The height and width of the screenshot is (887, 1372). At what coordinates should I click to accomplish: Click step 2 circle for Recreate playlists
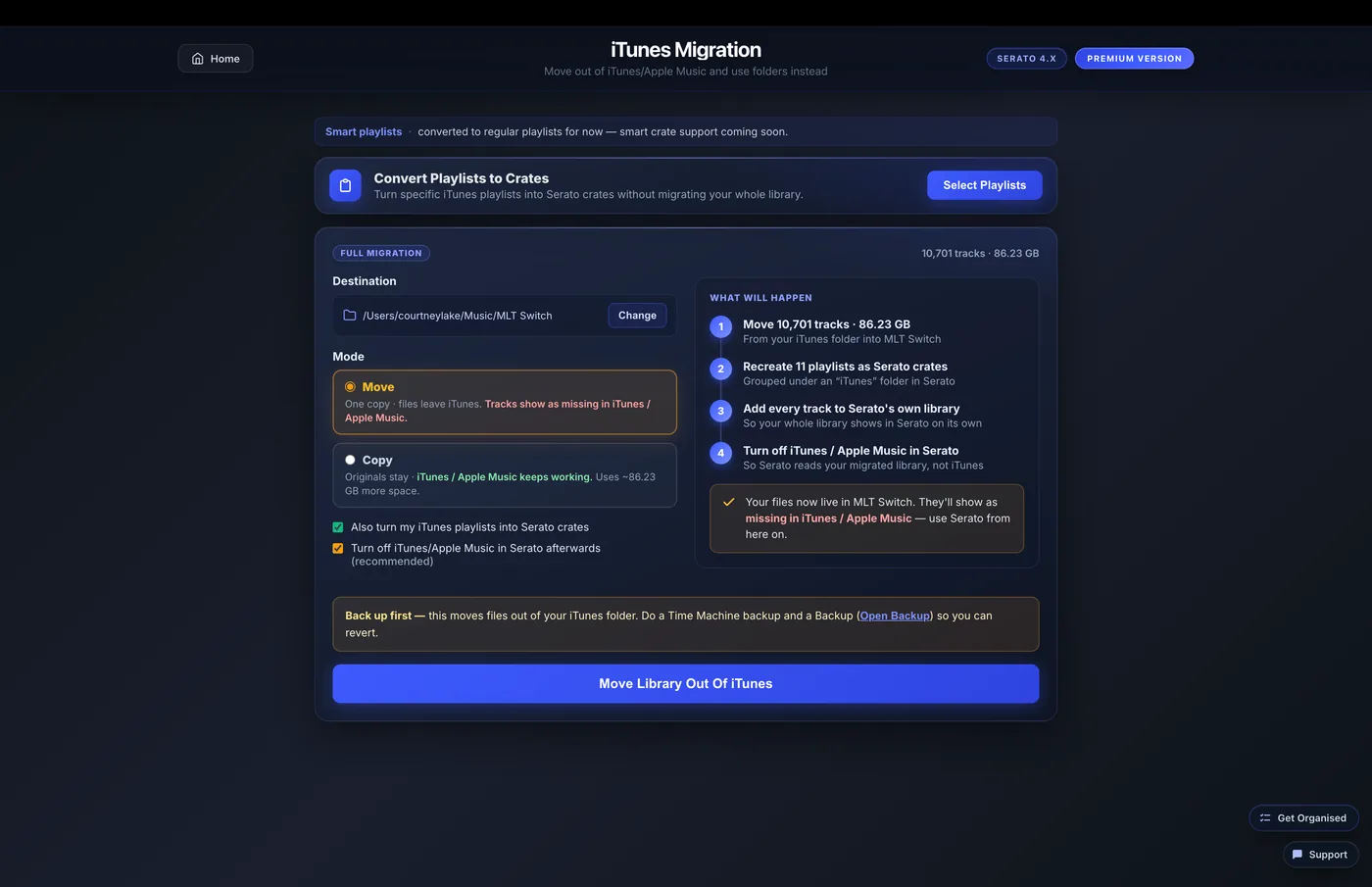721,369
